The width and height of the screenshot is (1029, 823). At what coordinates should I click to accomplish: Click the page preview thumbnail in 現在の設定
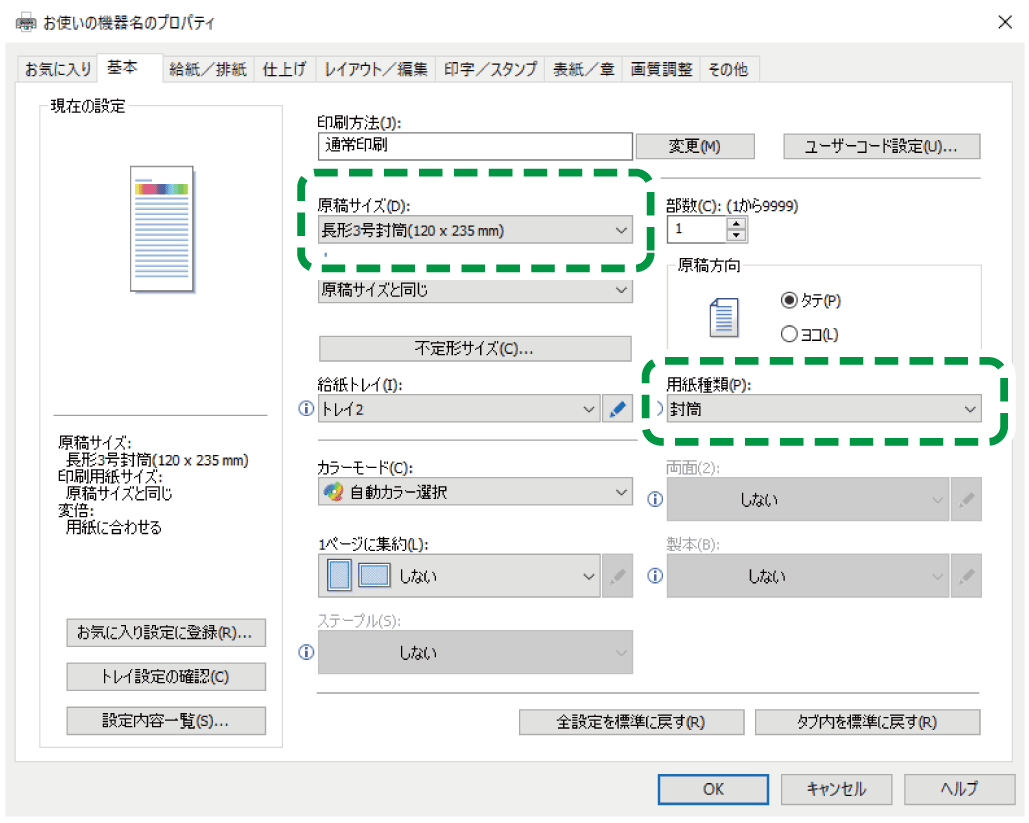tap(161, 229)
